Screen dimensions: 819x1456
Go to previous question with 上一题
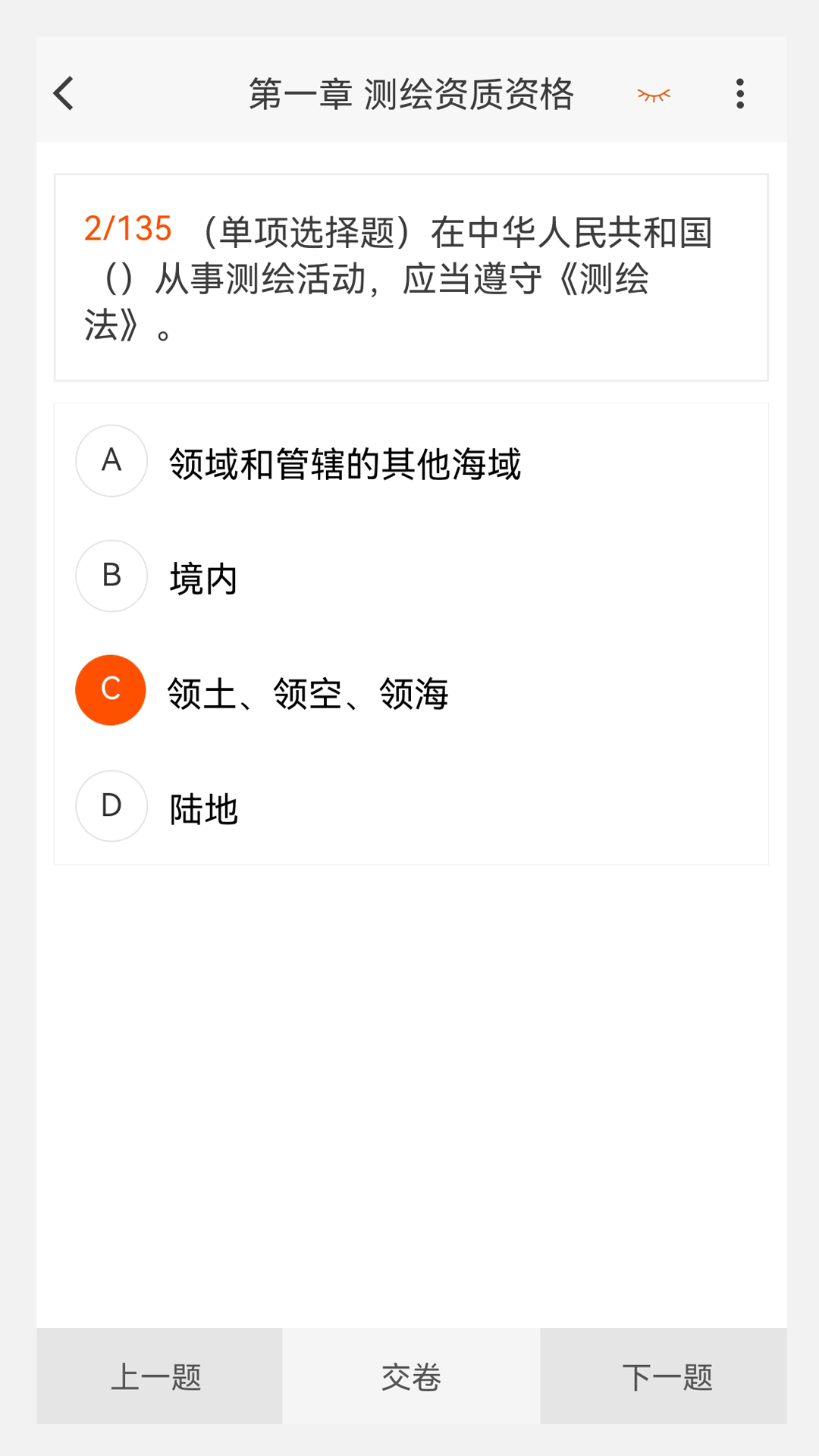point(158,1376)
